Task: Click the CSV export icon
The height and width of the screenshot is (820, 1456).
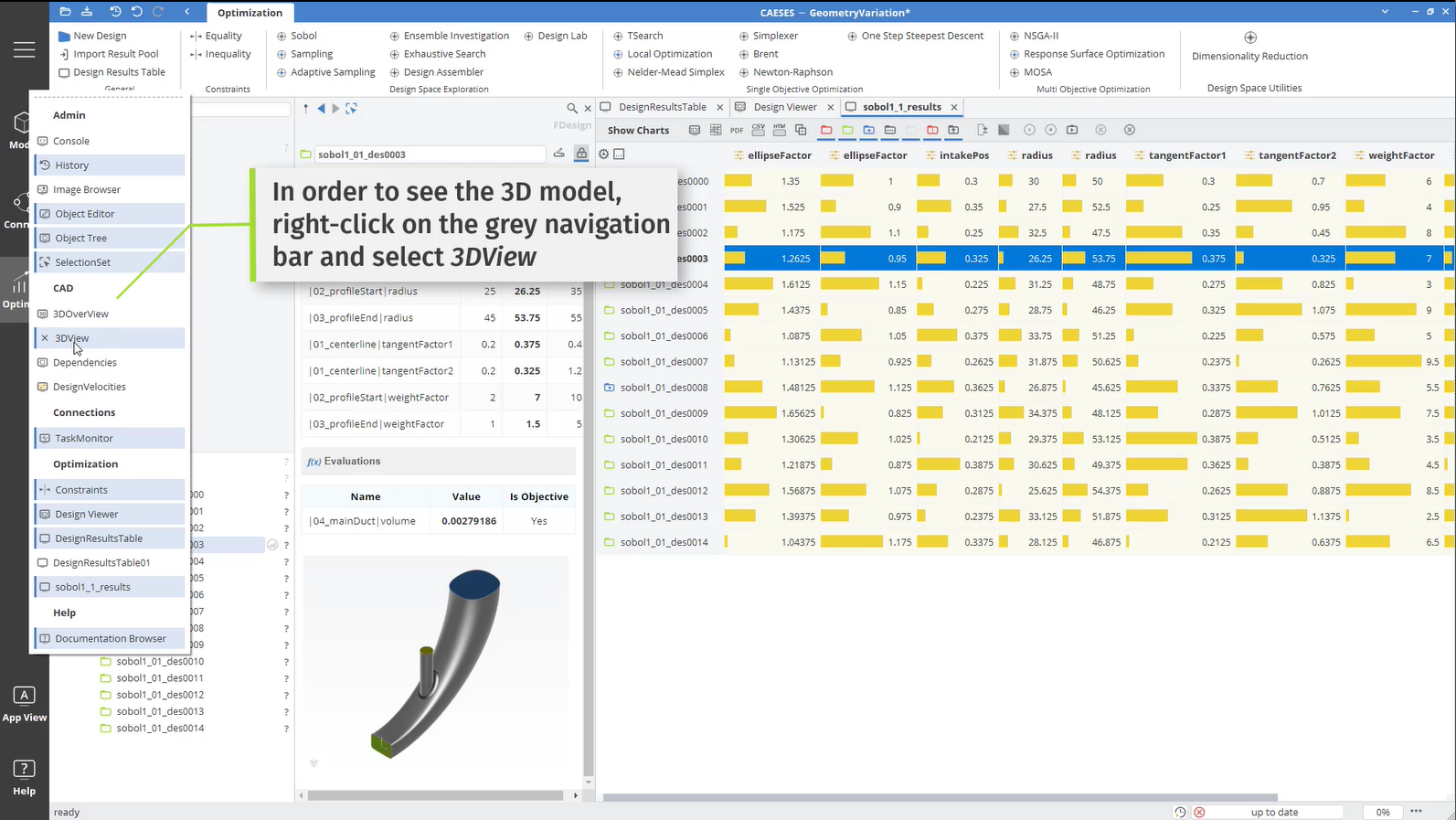Action: click(758, 130)
